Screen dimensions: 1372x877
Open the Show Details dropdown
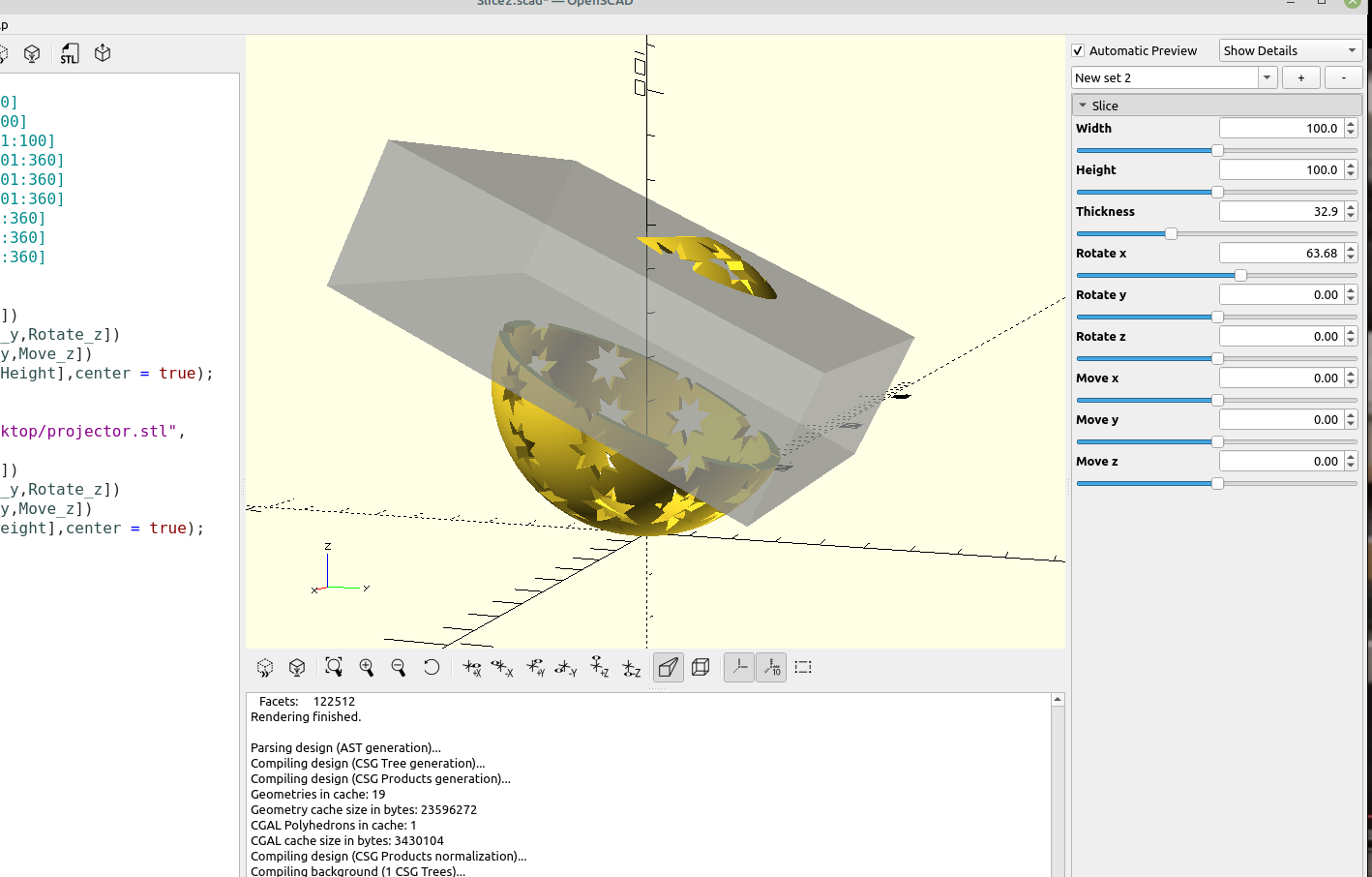point(1290,49)
